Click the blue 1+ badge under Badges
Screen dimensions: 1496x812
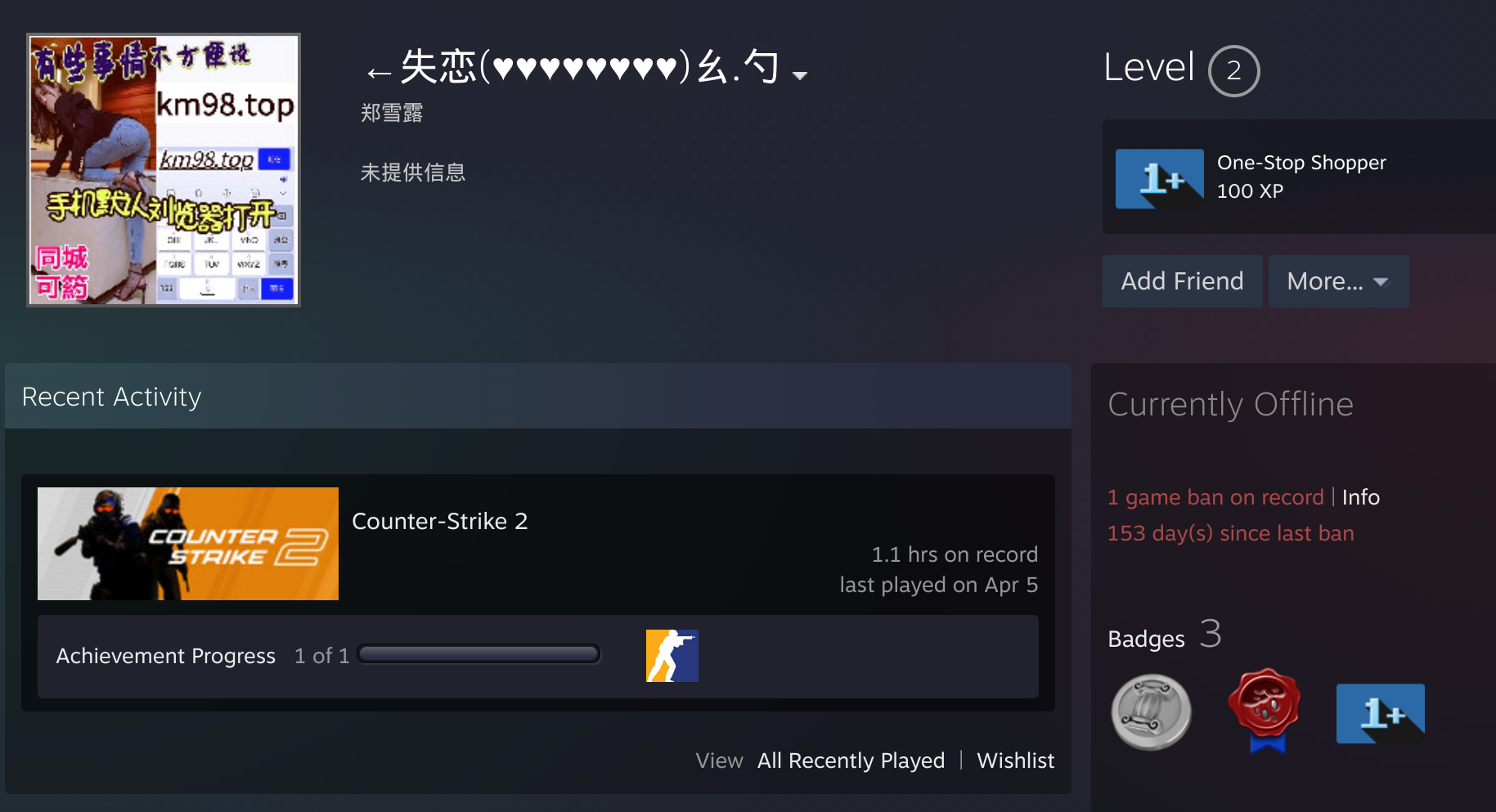(x=1381, y=713)
